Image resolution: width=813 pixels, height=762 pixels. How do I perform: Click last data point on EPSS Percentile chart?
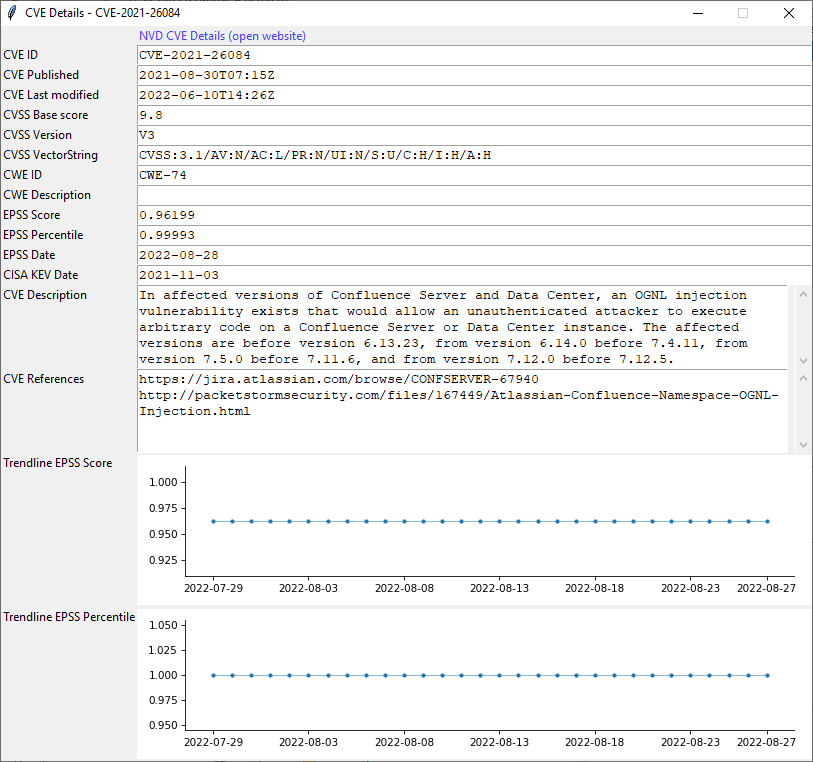(x=767, y=675)
